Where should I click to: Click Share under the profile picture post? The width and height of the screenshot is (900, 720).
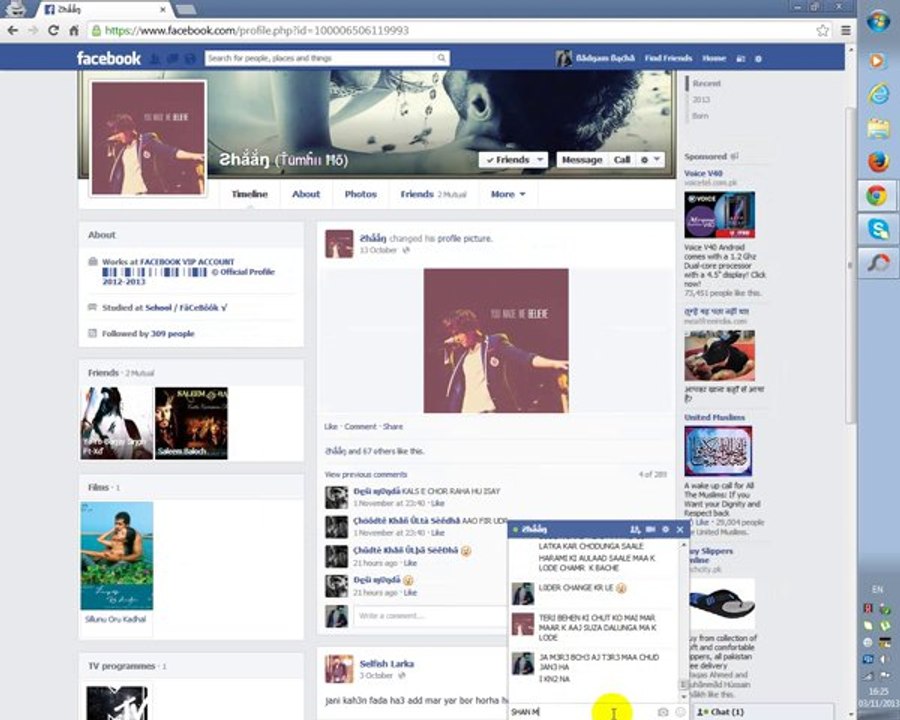(393, 427)
